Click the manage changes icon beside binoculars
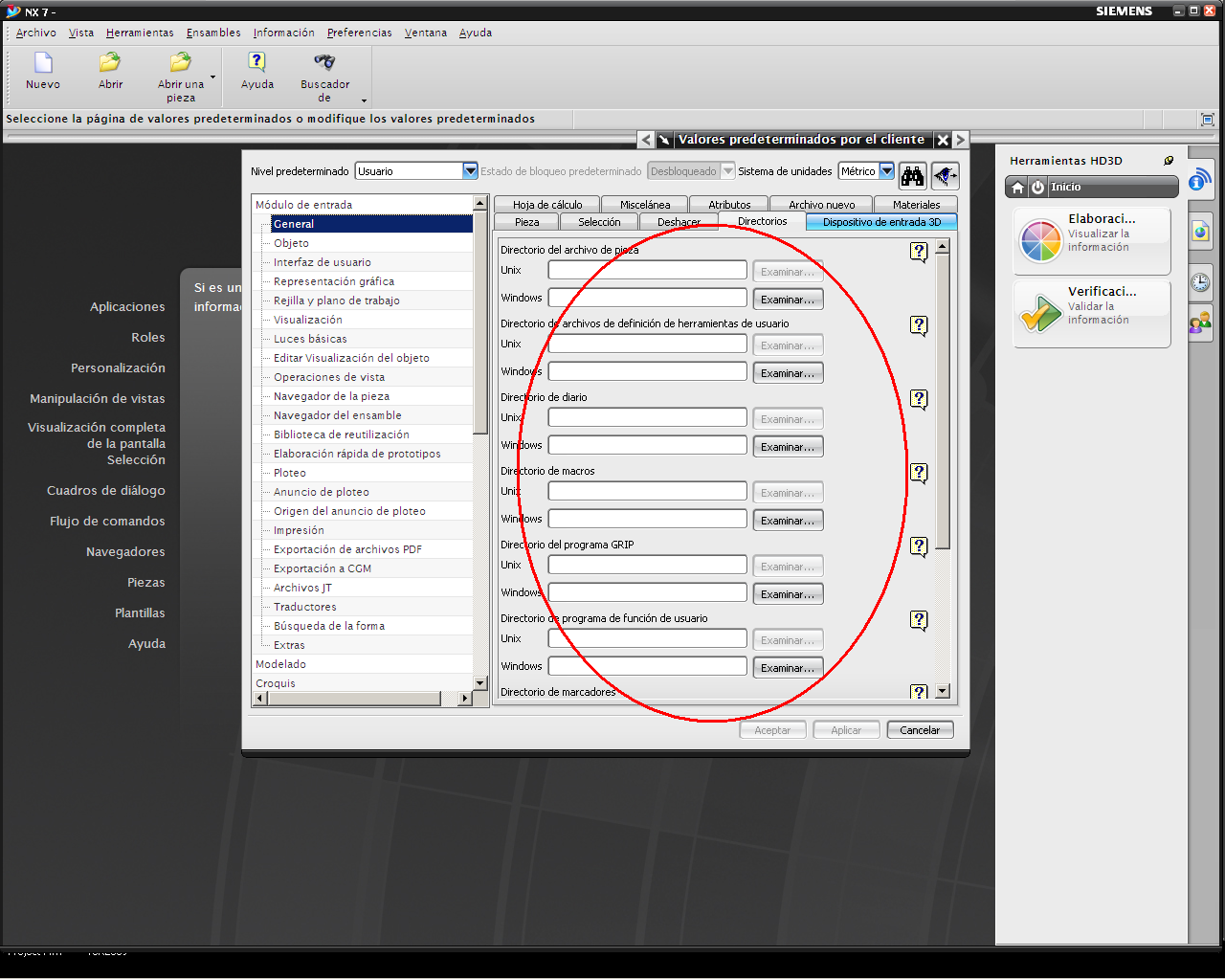The width and height of the screenshot is (1225, 980). coord(945,176)
